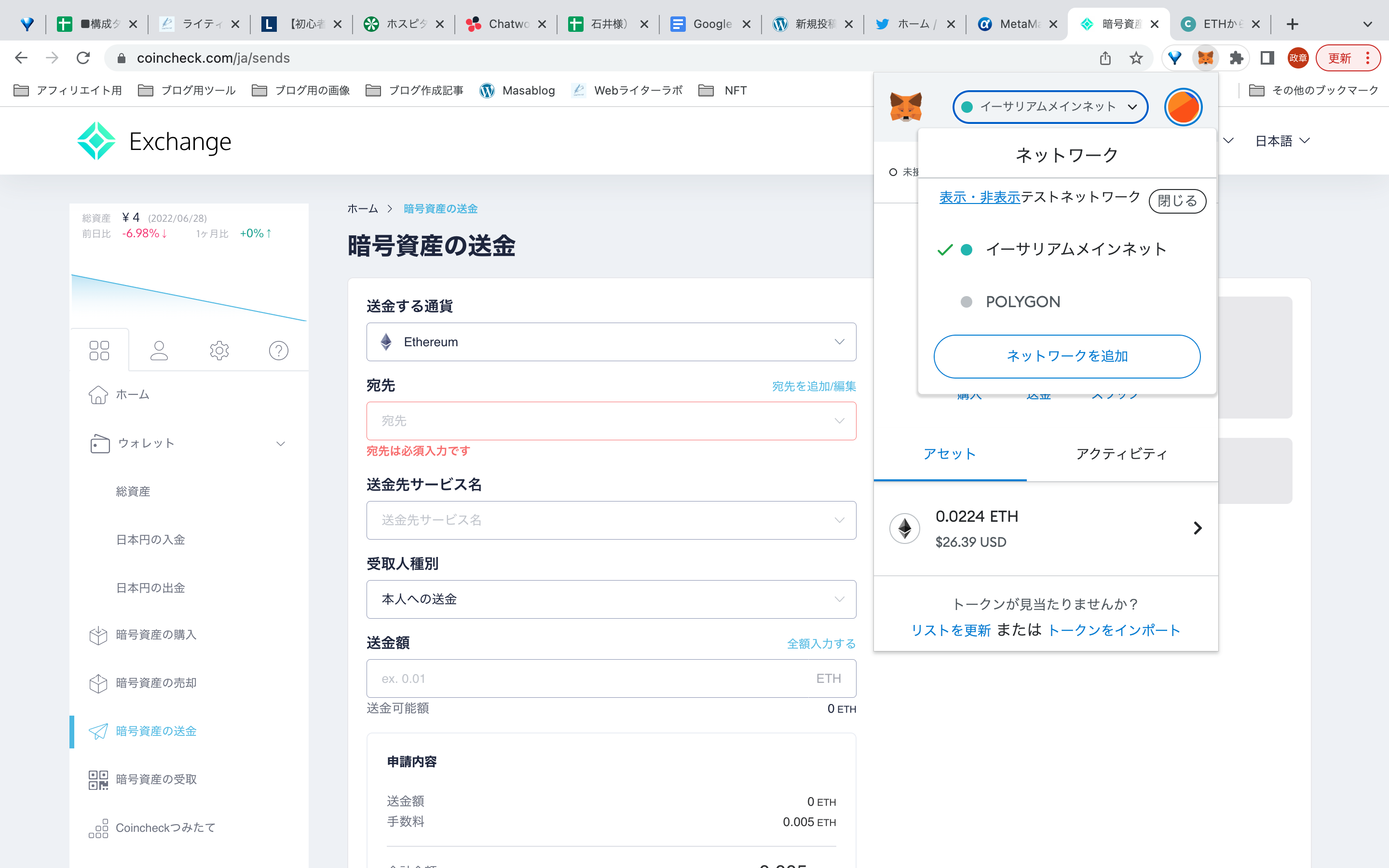This screenshot has height=868, width=1389.
Task: Open the 受取人種別 dropdown
Action: 611,599
